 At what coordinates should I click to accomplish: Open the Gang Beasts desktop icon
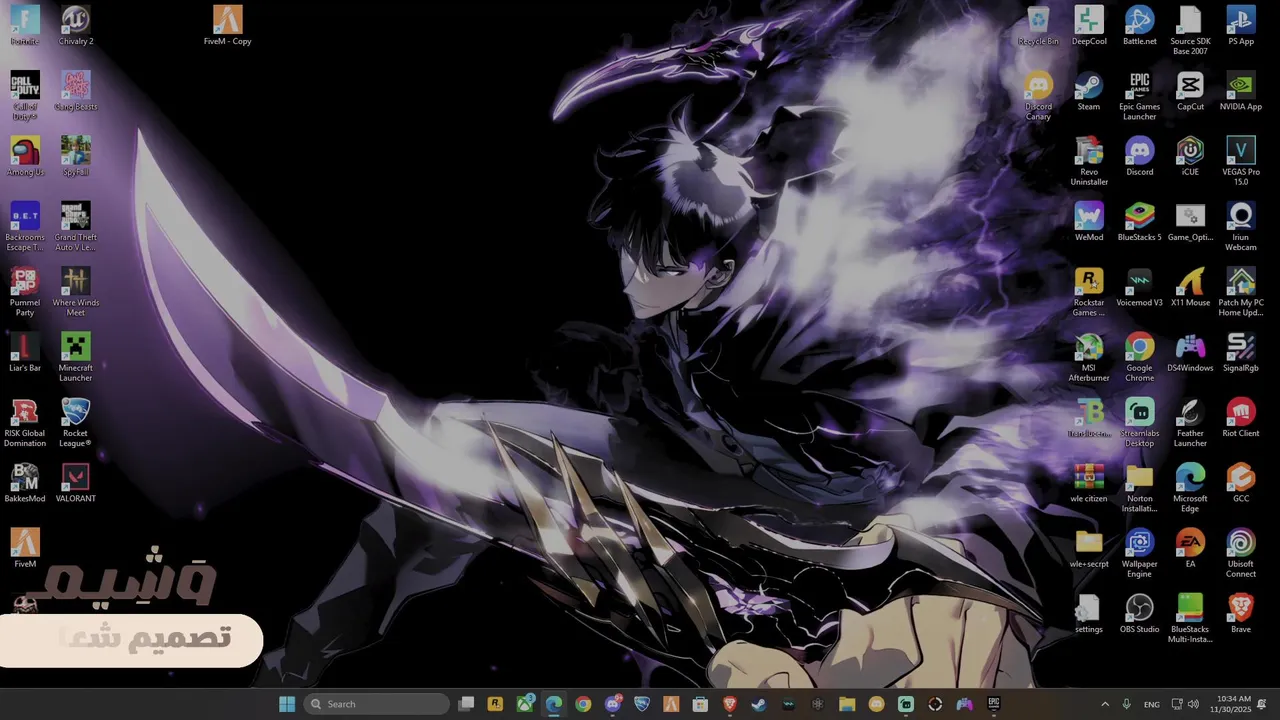pyautogui.click(x=76, y=91)
